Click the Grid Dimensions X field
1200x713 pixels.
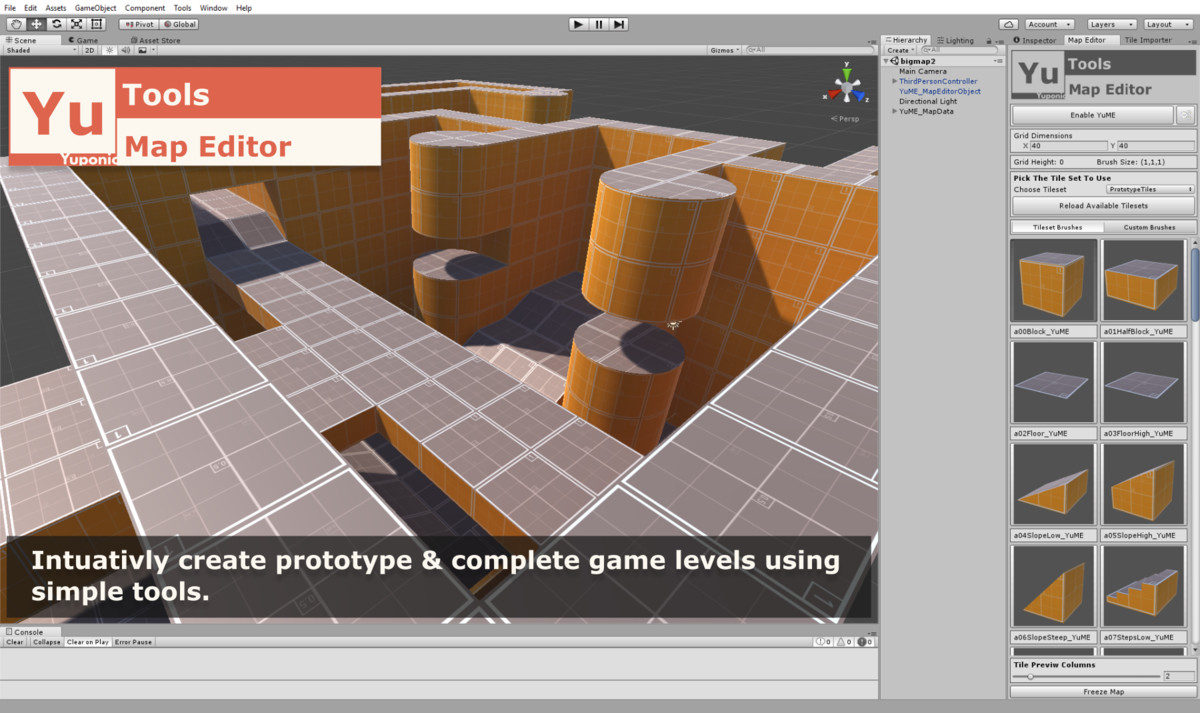point(1067,146)
